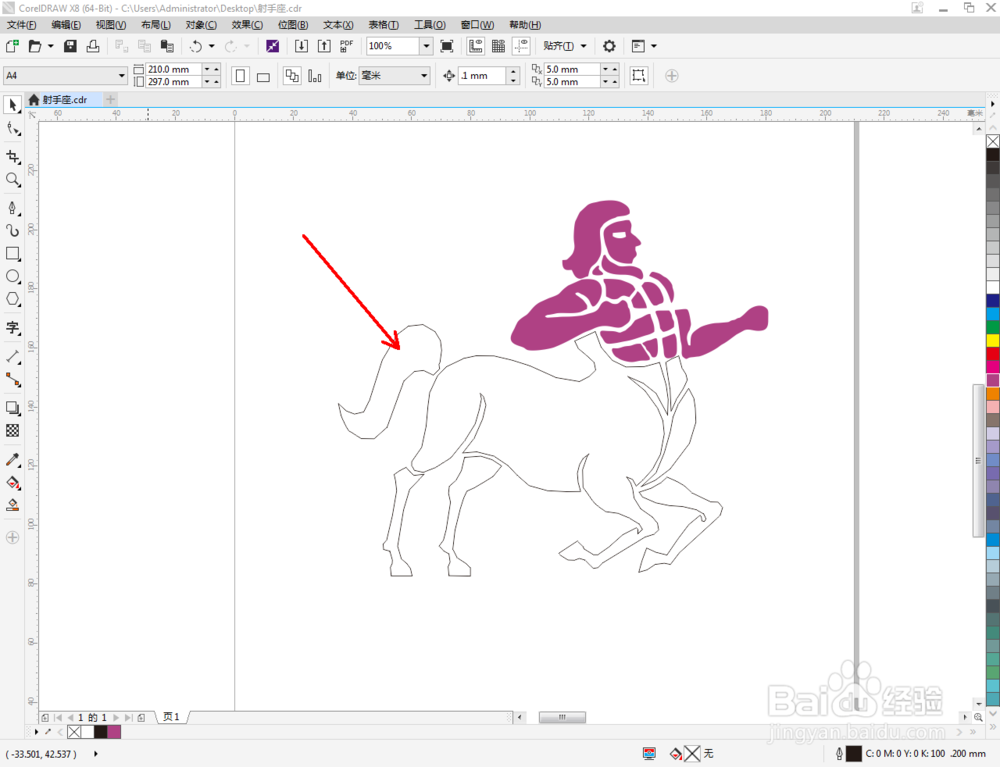
Task: Increase nudge distance stepper
Action: pyautogui.click(x=513, y=71)
